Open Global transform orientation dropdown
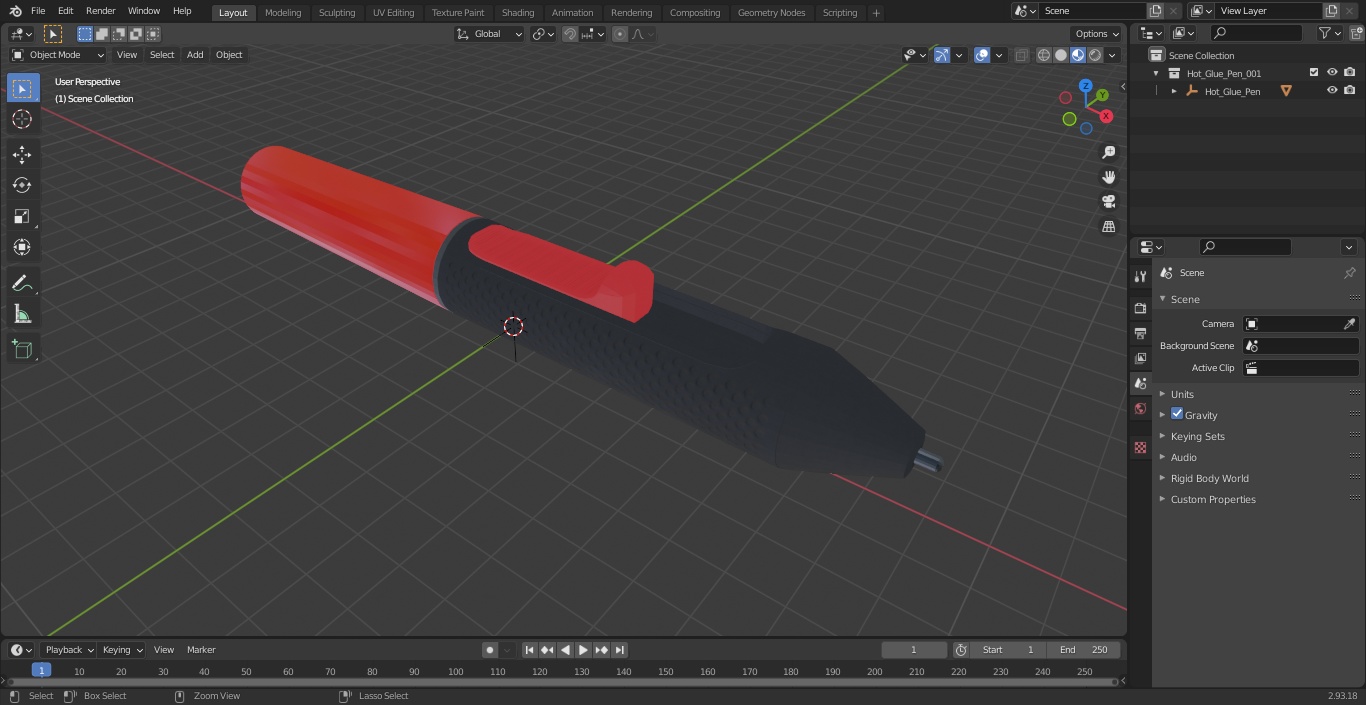This screenshot has width=1366, height=705. [490, 34]
